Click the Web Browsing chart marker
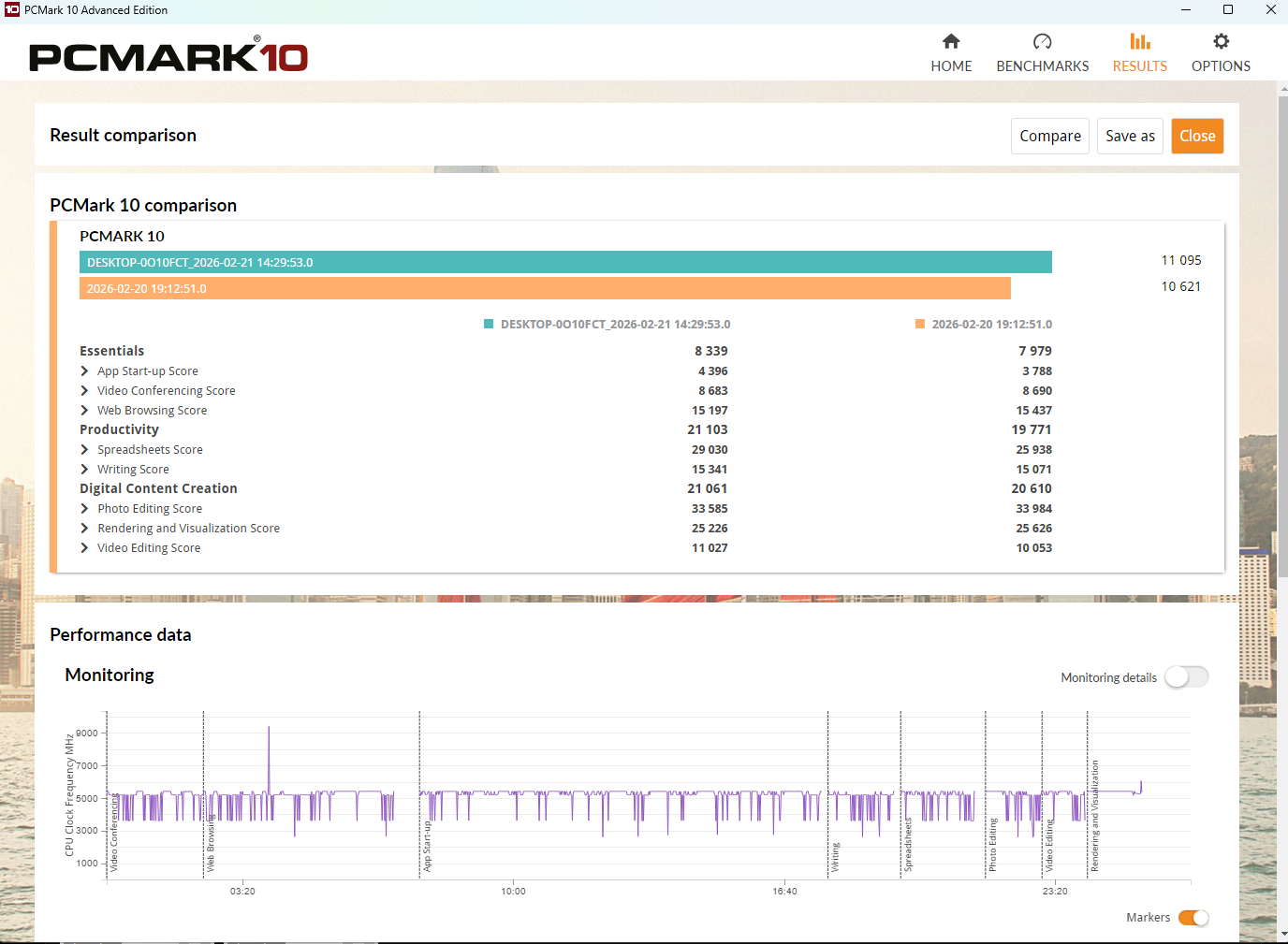 pos(211,842)
